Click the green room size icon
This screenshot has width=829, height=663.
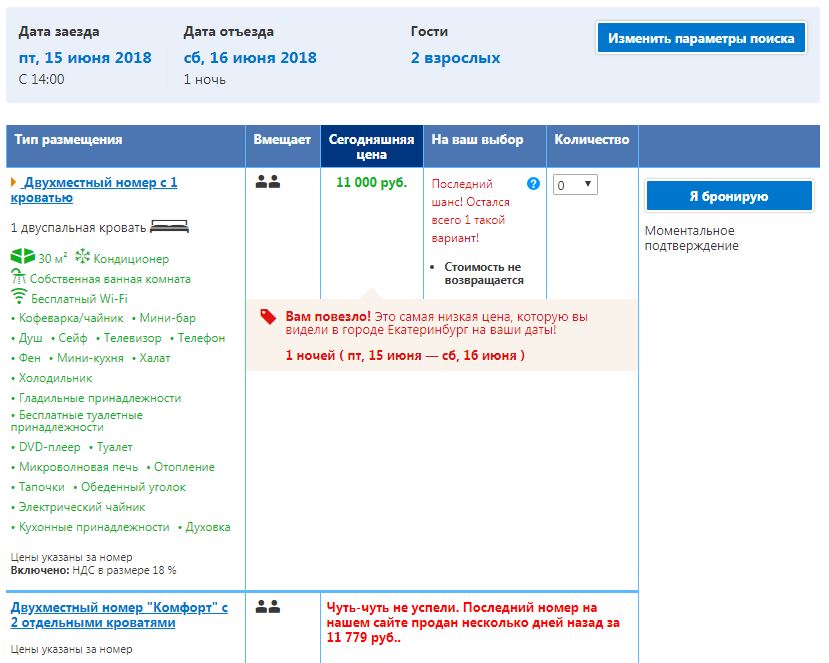pos(22,258)
